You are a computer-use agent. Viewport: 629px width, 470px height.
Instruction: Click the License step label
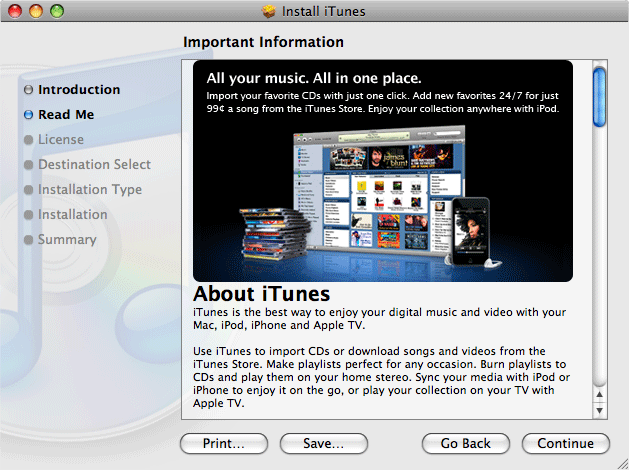pos(61,140)
